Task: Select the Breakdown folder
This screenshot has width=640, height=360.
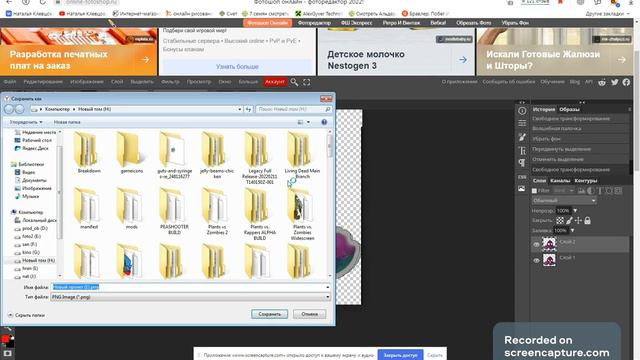Action: (x=89, y=152)
